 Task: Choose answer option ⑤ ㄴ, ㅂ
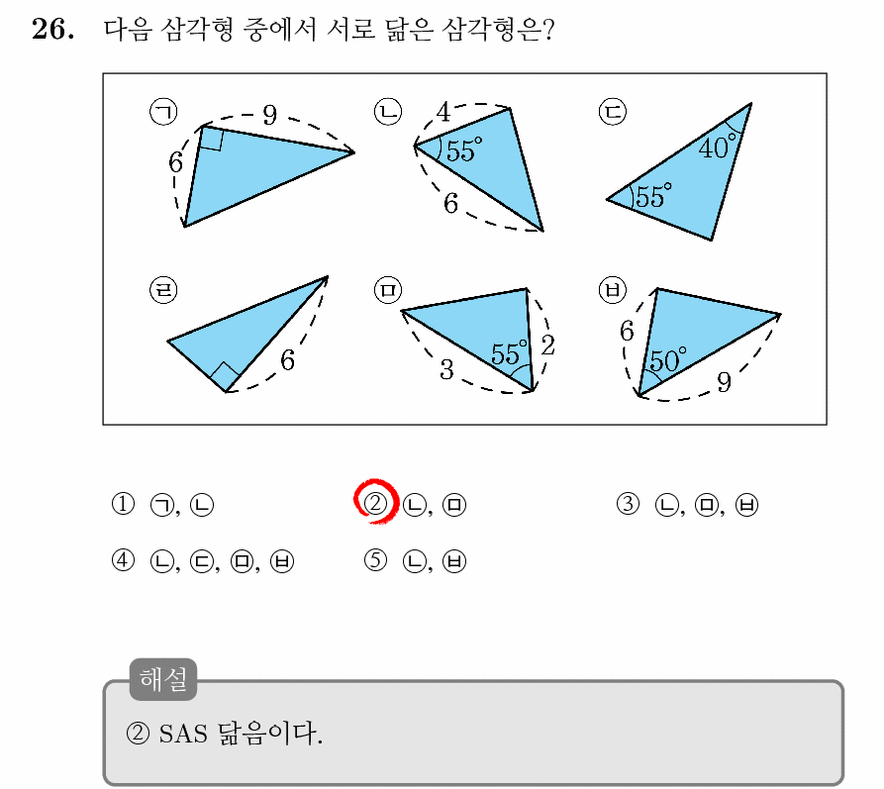[415, 561]
